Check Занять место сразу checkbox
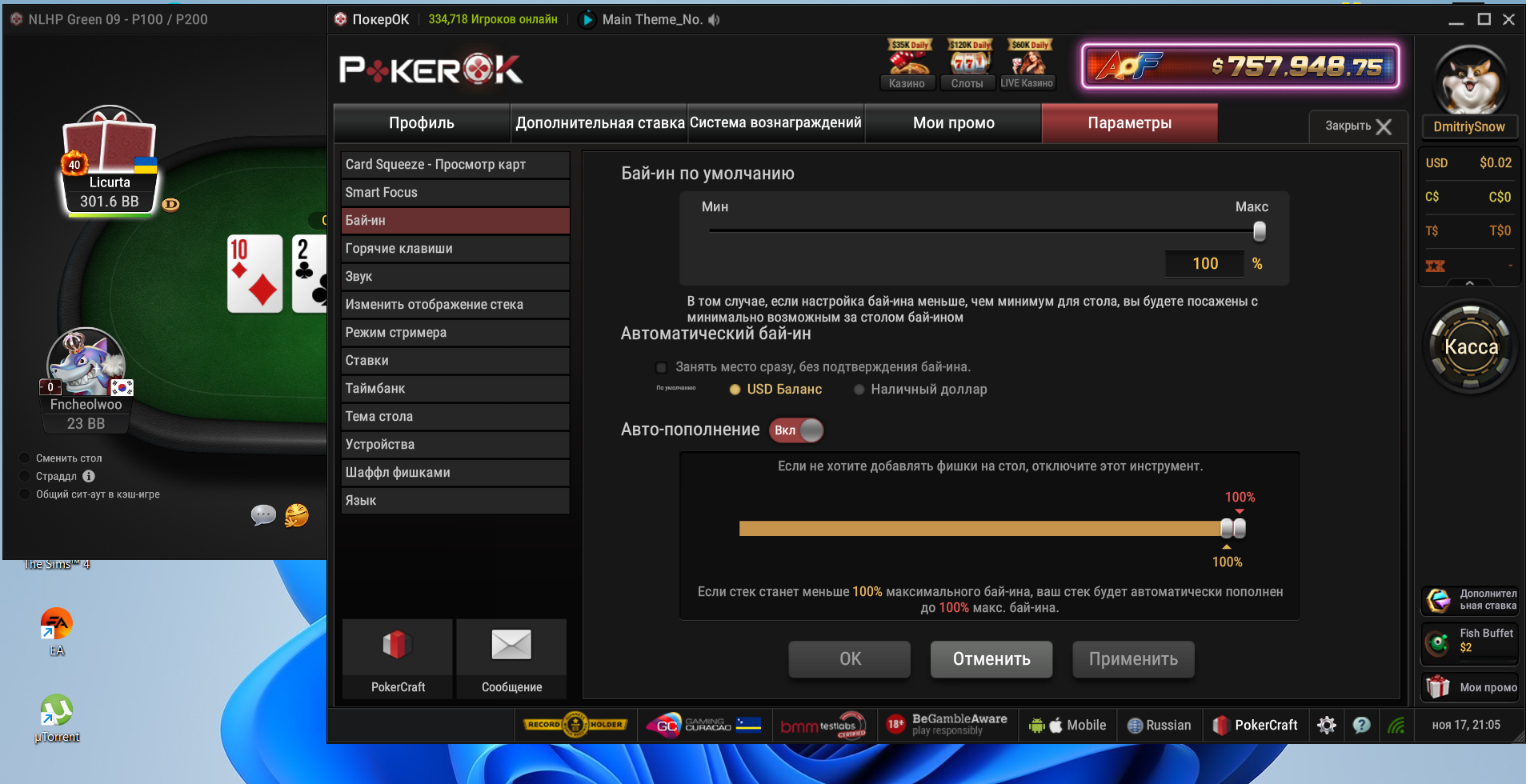 (661, 367)
